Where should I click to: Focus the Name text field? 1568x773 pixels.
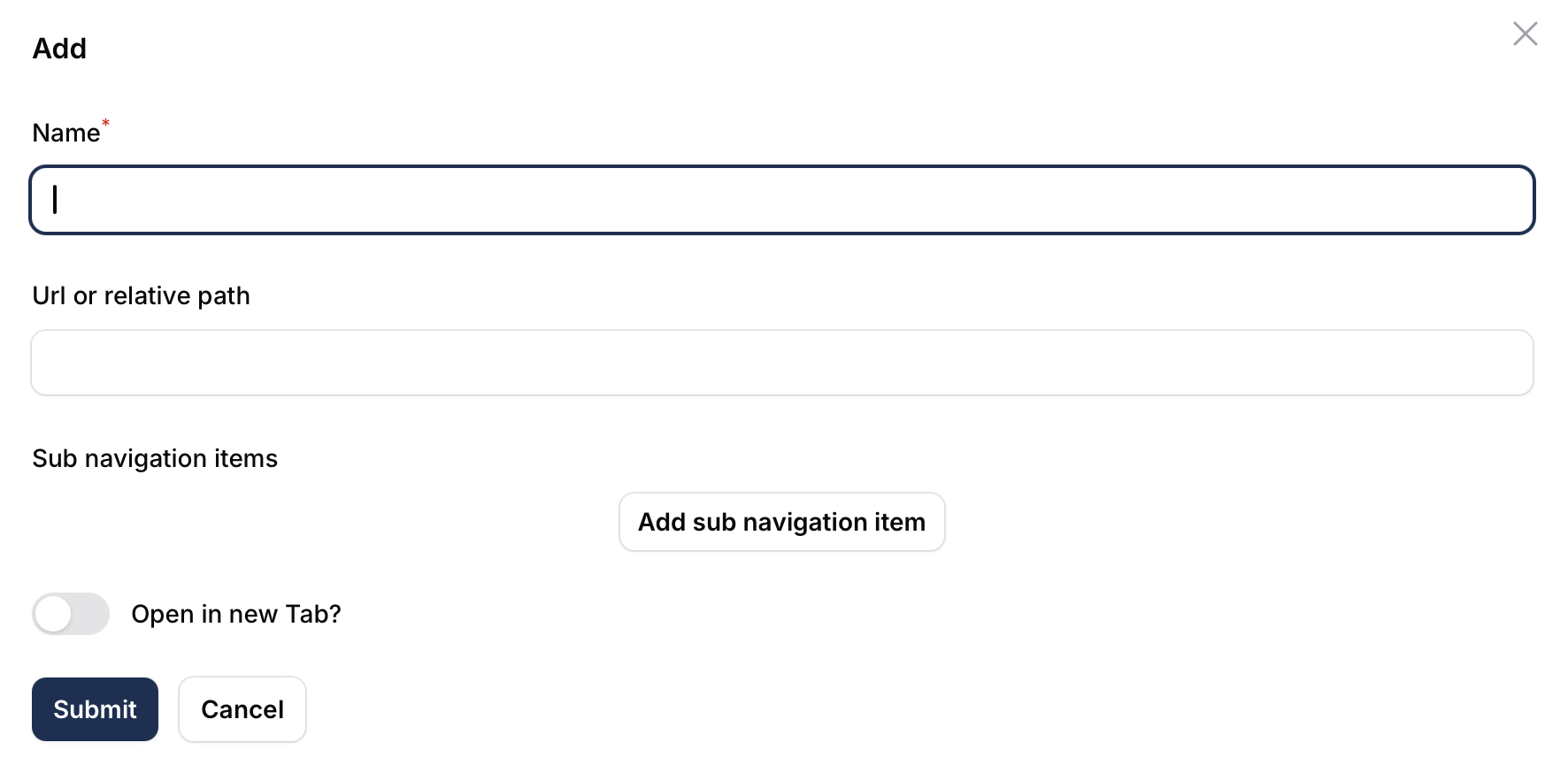pyautogui.click(x=782, y=200)
